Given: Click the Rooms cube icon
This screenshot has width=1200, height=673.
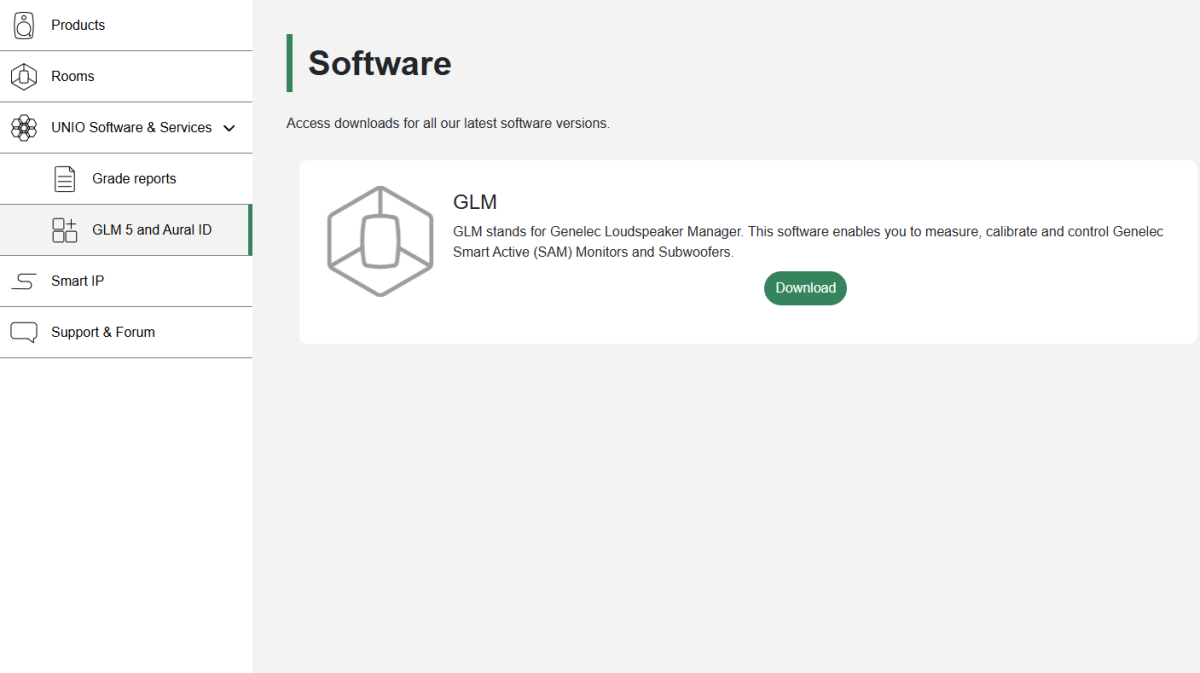Looking at the screenshot, I should 24,76.
